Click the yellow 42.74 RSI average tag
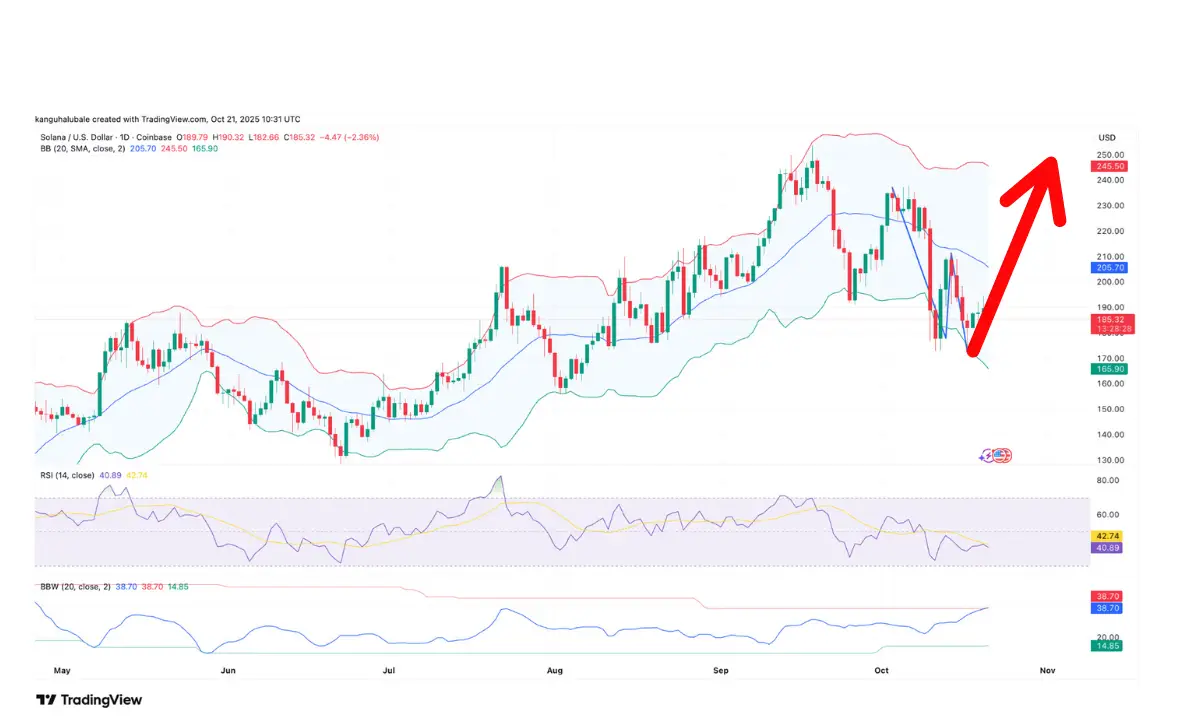Viewport: 1200px width, 720px height. [x=1108, y=537]
